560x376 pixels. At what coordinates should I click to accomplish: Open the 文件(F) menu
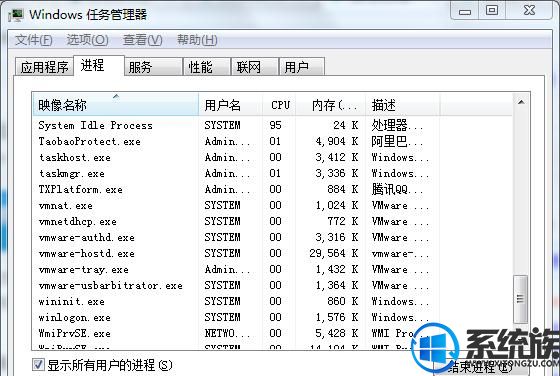click(x=34, y=40)
